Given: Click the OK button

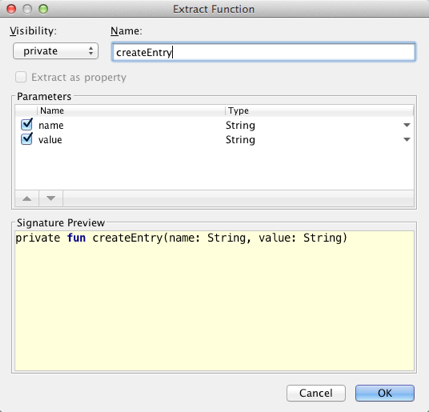Looking at the screenshot, I should [x=385, y=393].
